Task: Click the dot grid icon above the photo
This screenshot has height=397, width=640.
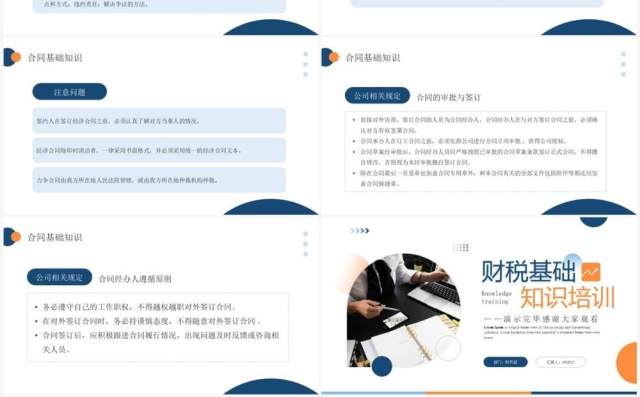Action: click(x=461, y=247)
